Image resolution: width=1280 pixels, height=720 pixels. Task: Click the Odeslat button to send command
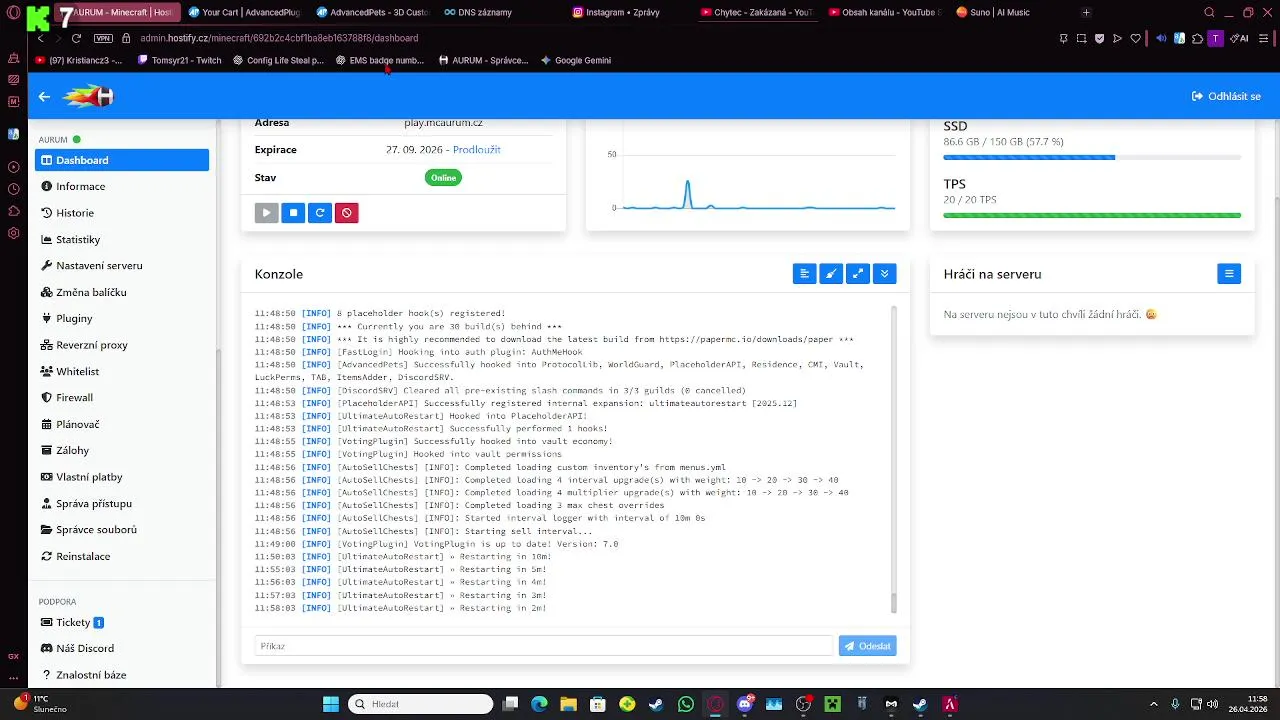pos(867,646)
